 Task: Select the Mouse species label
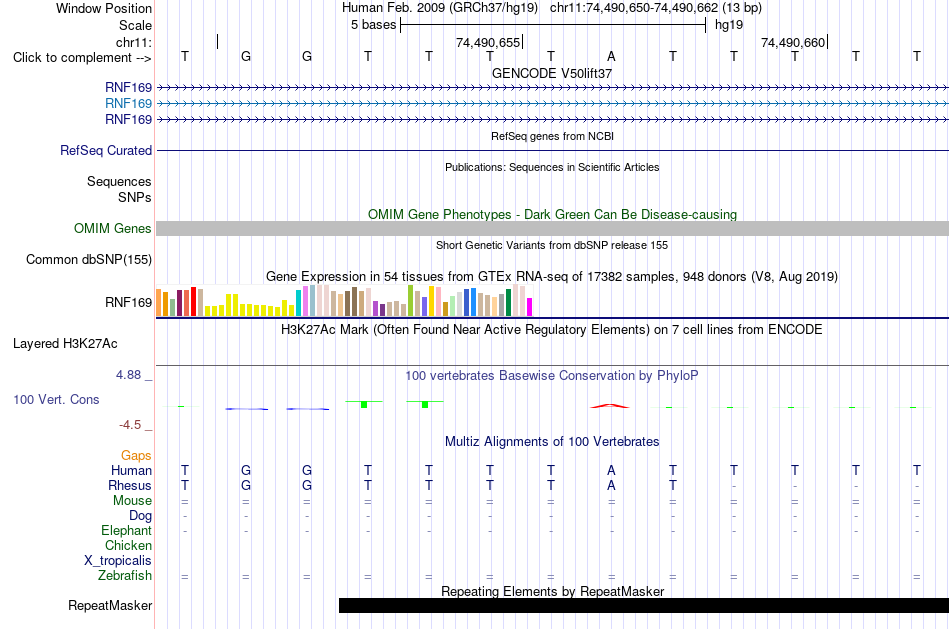point(132,501)
